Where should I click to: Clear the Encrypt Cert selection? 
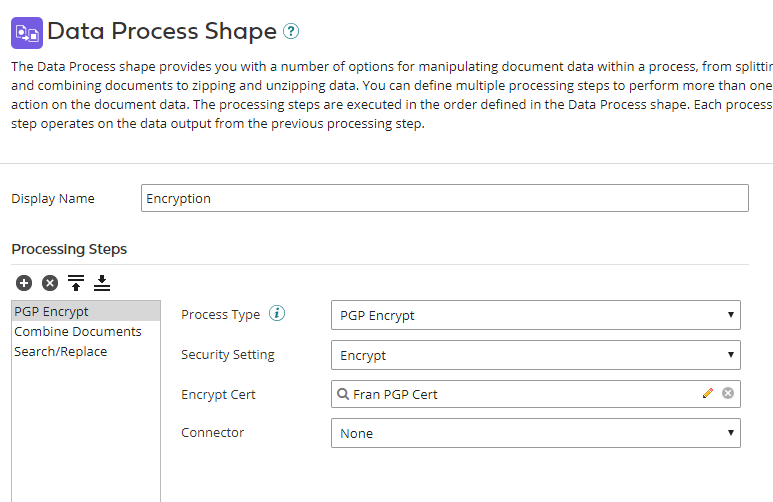[x=728, y=394]
